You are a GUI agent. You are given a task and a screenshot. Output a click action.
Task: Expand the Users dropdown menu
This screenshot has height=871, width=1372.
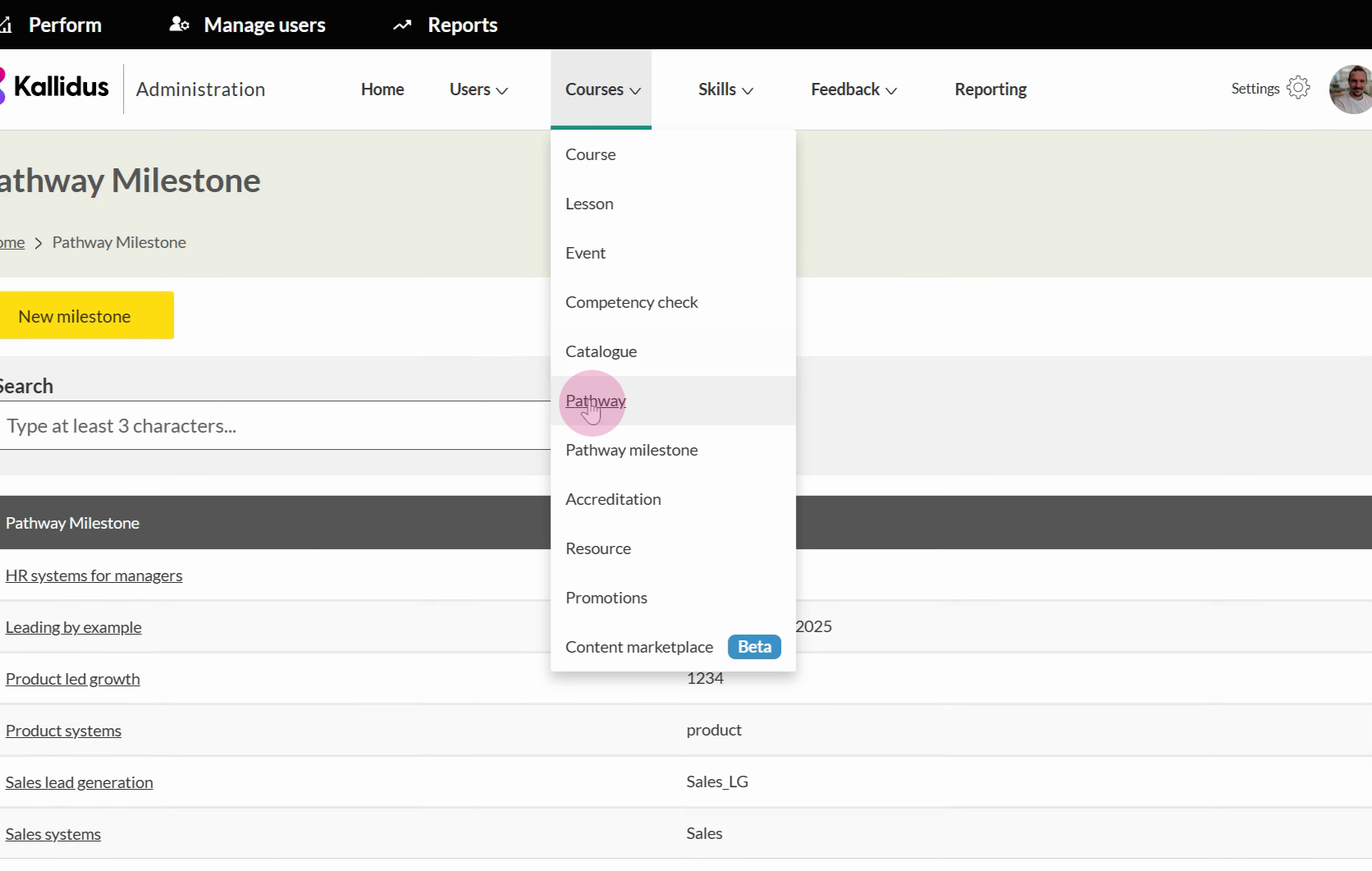point(478,89)
